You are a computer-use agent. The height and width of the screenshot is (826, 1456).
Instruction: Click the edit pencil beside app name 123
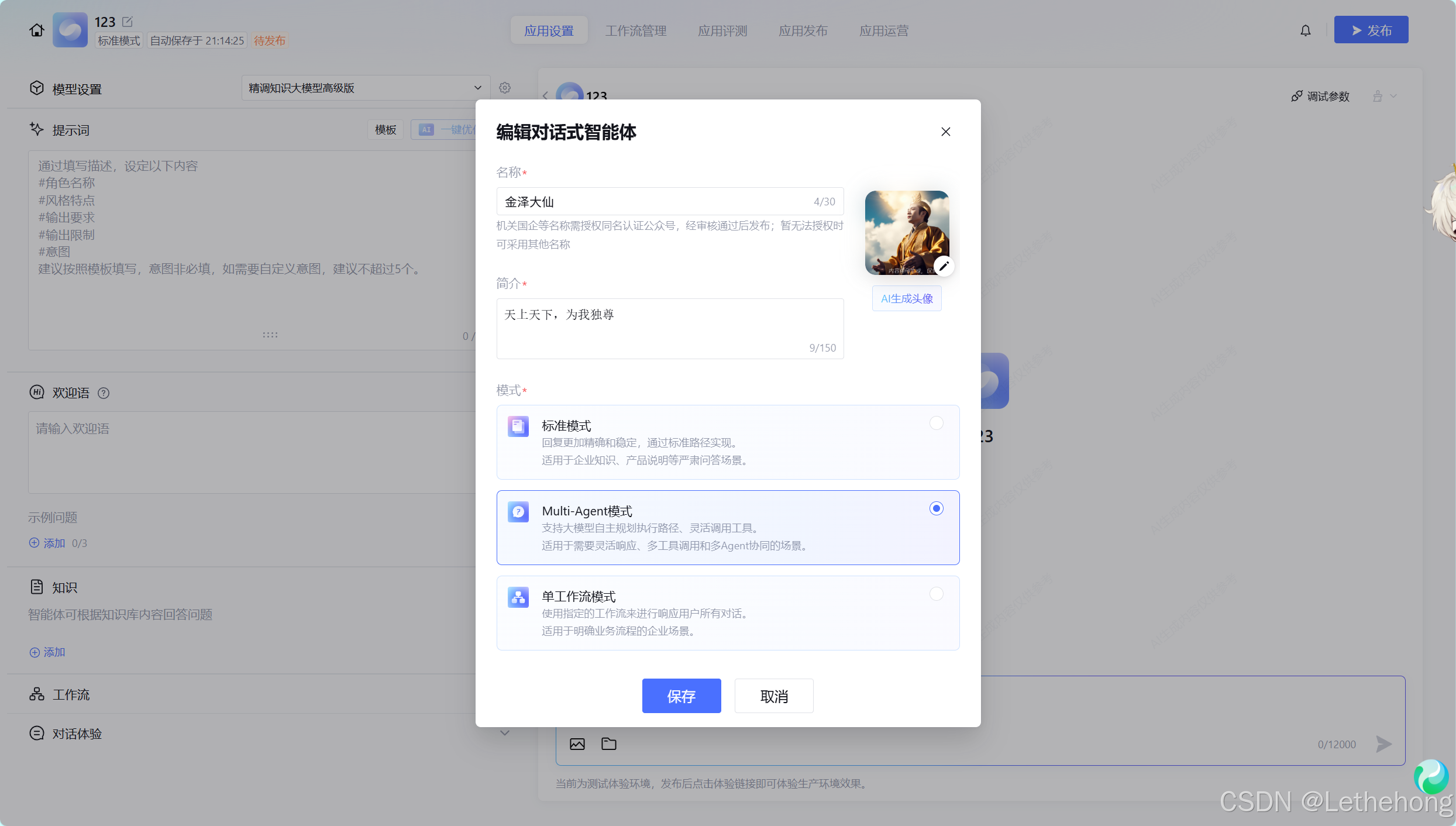point(128,22)
